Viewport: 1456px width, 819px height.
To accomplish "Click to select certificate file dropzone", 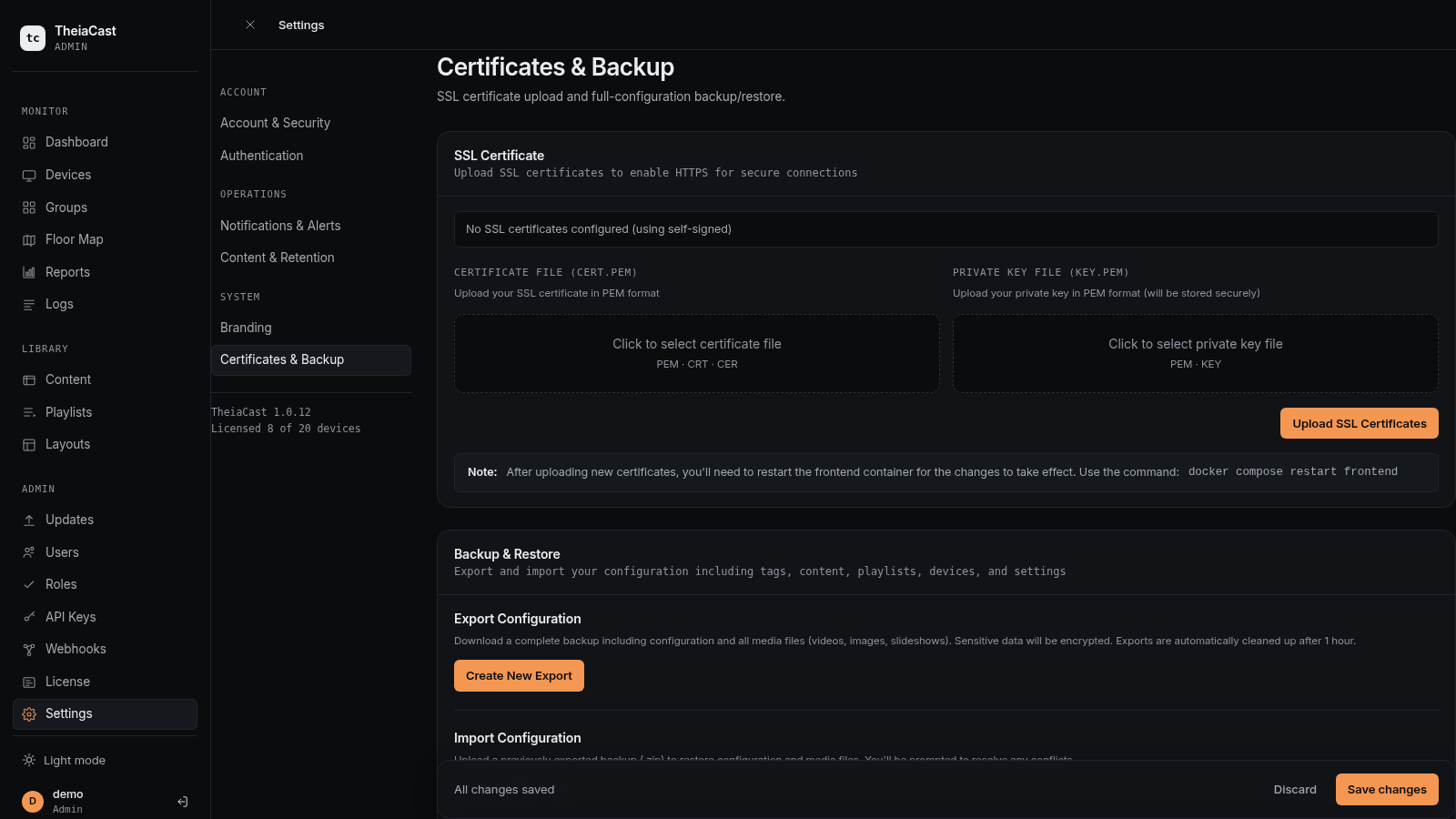I will click(x=697, y=353).
